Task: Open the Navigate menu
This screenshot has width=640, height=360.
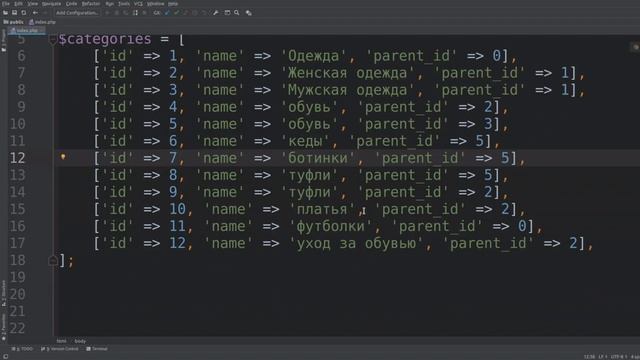Action: (x=51, y=4)
